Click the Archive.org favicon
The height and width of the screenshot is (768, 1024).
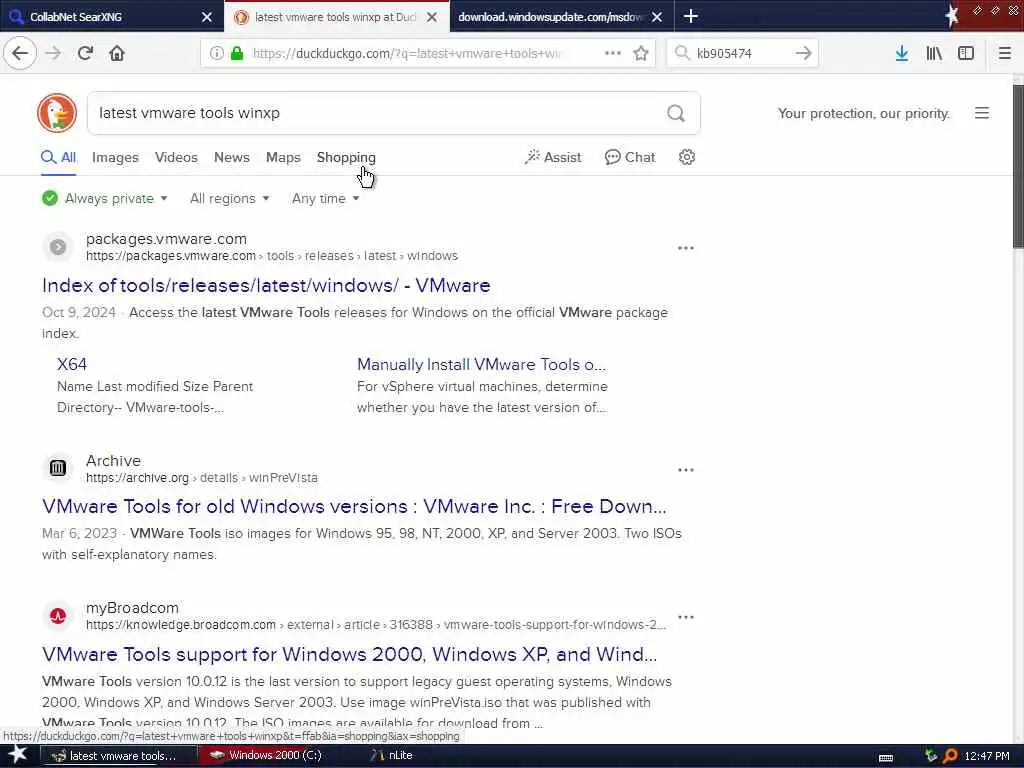click(58, 468)
